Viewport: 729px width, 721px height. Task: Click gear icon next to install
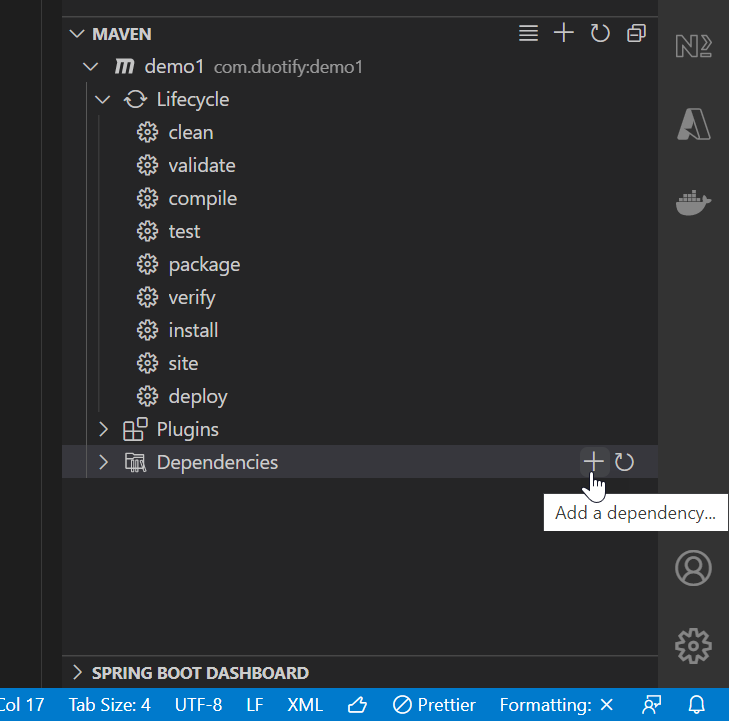point(147,331)
